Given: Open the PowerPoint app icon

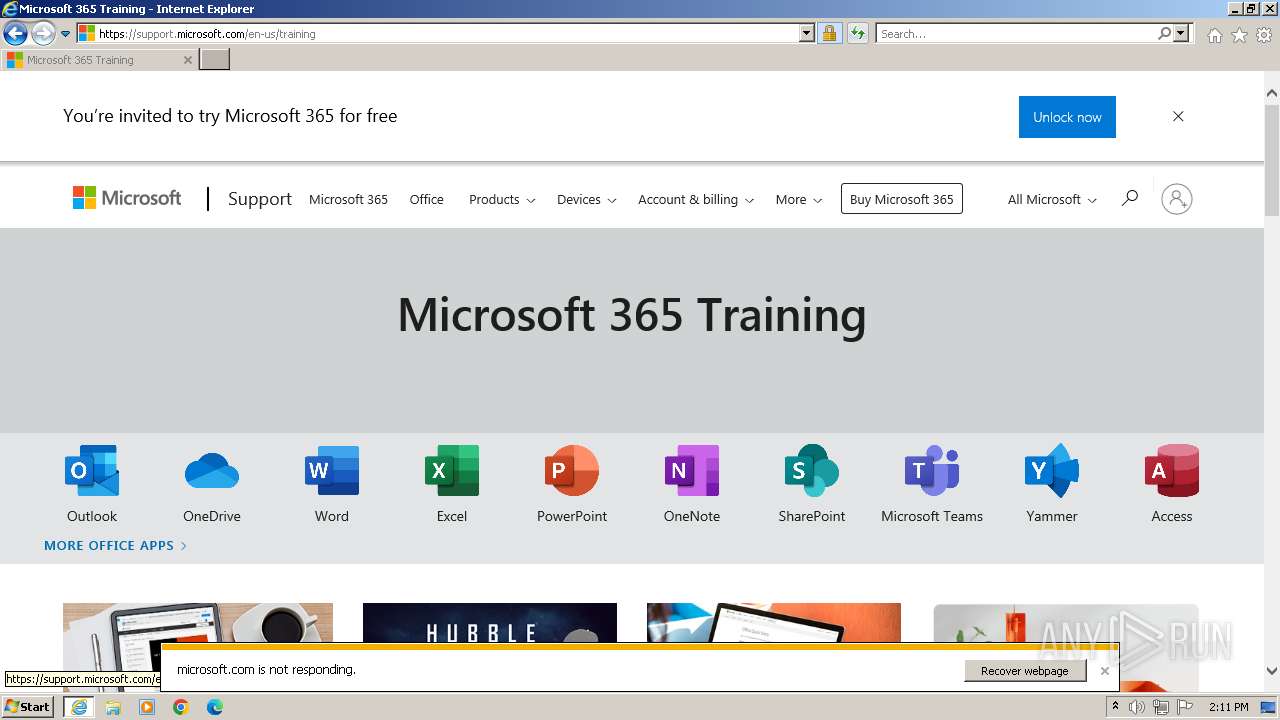Looking at the screenshot, I should pyautogui.click(x=572, y=470).
